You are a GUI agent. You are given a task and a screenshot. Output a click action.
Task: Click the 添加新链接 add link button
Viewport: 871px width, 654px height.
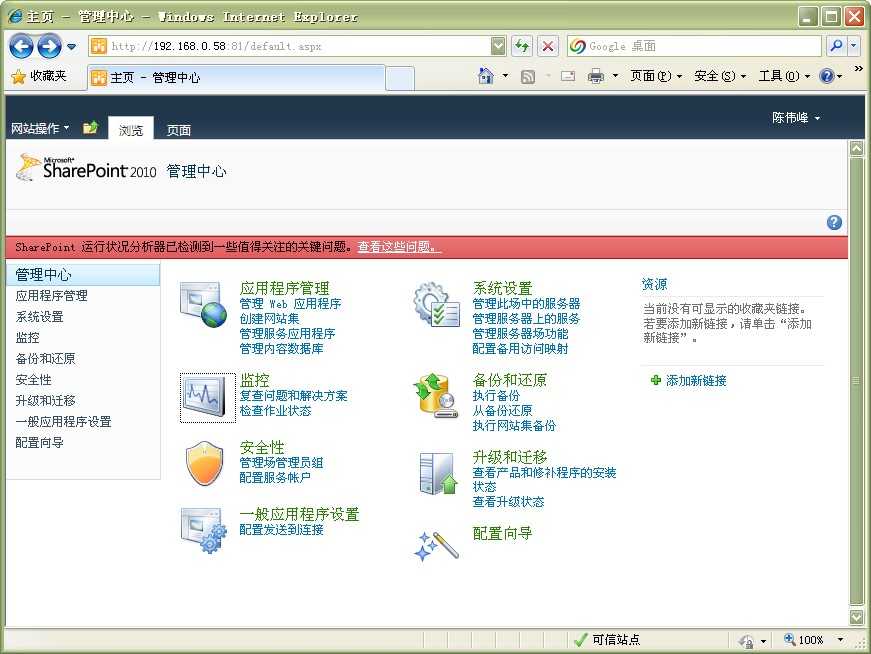689,381
